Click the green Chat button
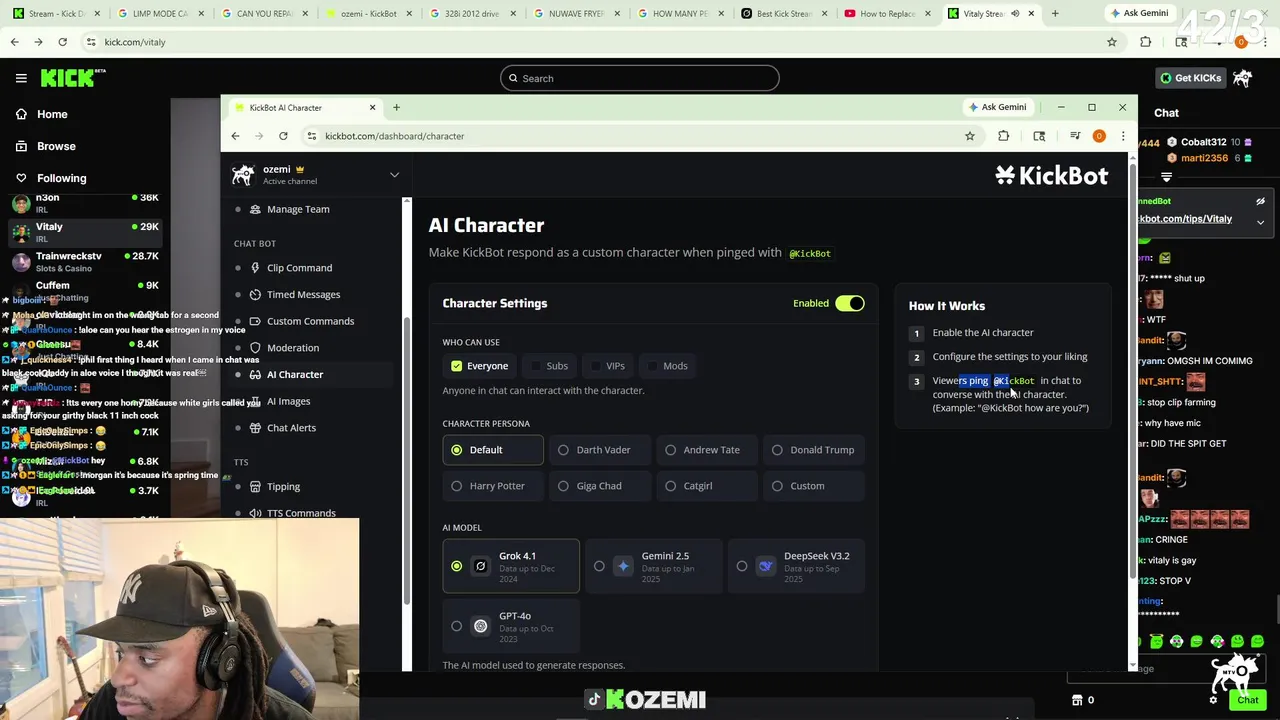This screenshot has width=1280, height=720. click(x=1247, y=700)
